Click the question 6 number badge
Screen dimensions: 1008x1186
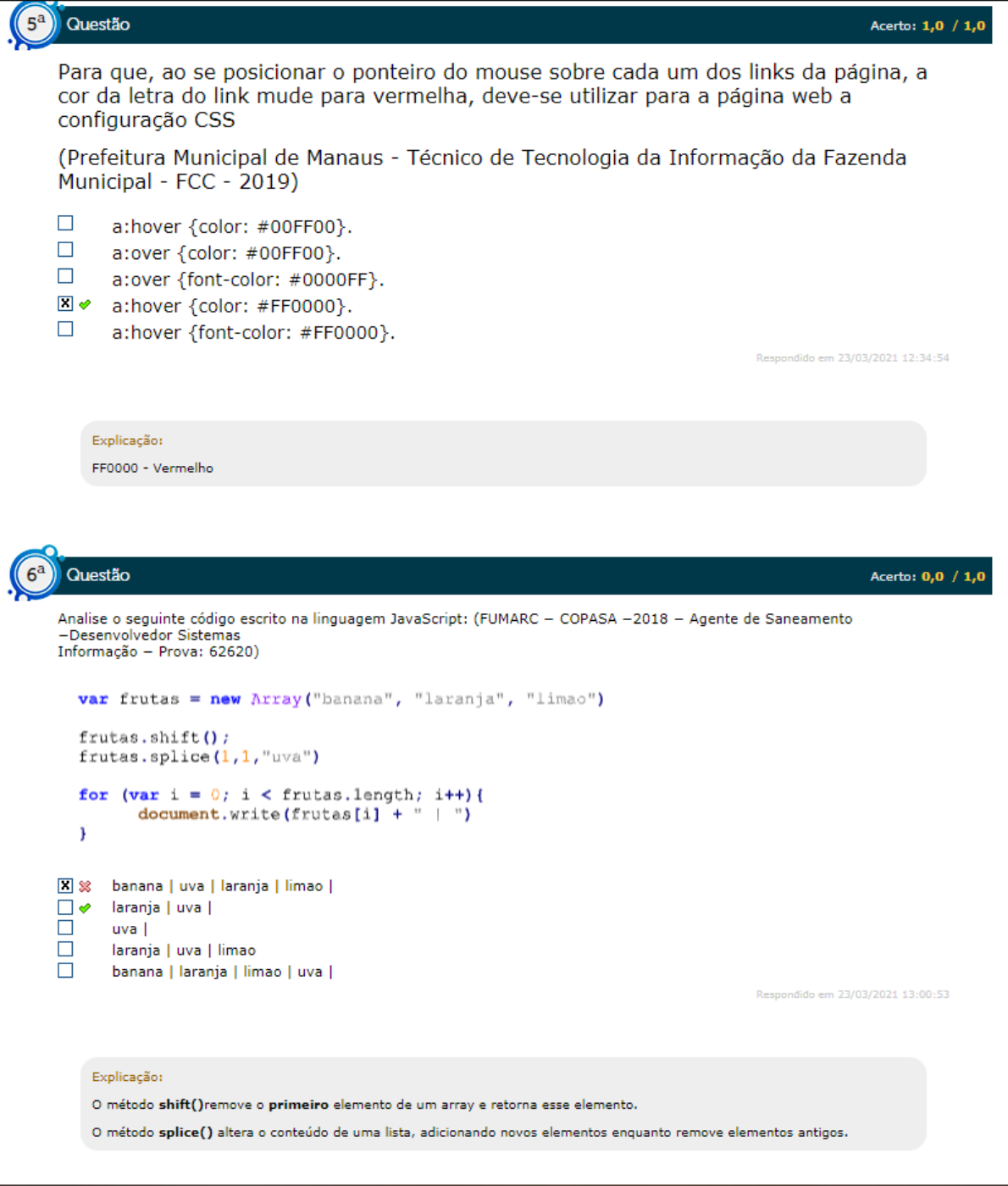pyautogui.click(x=35, y=575)
